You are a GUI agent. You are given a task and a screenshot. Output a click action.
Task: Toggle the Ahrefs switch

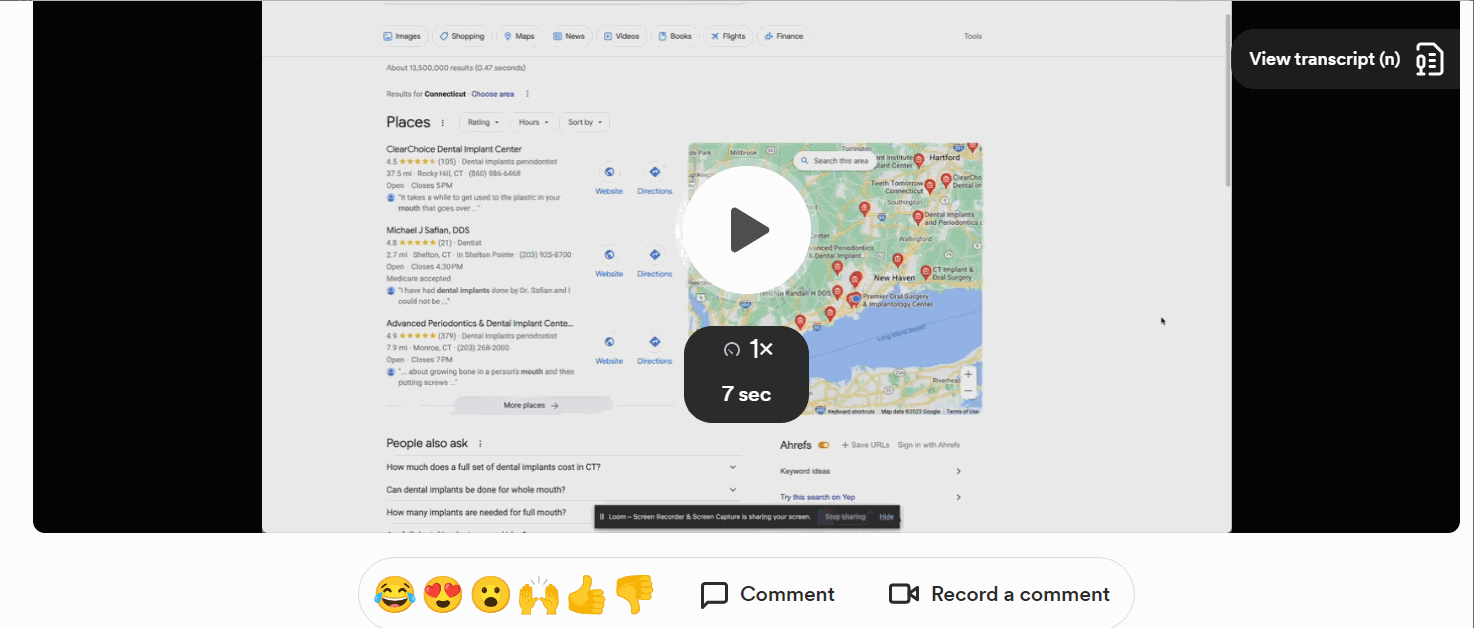(x=824, y=445)
